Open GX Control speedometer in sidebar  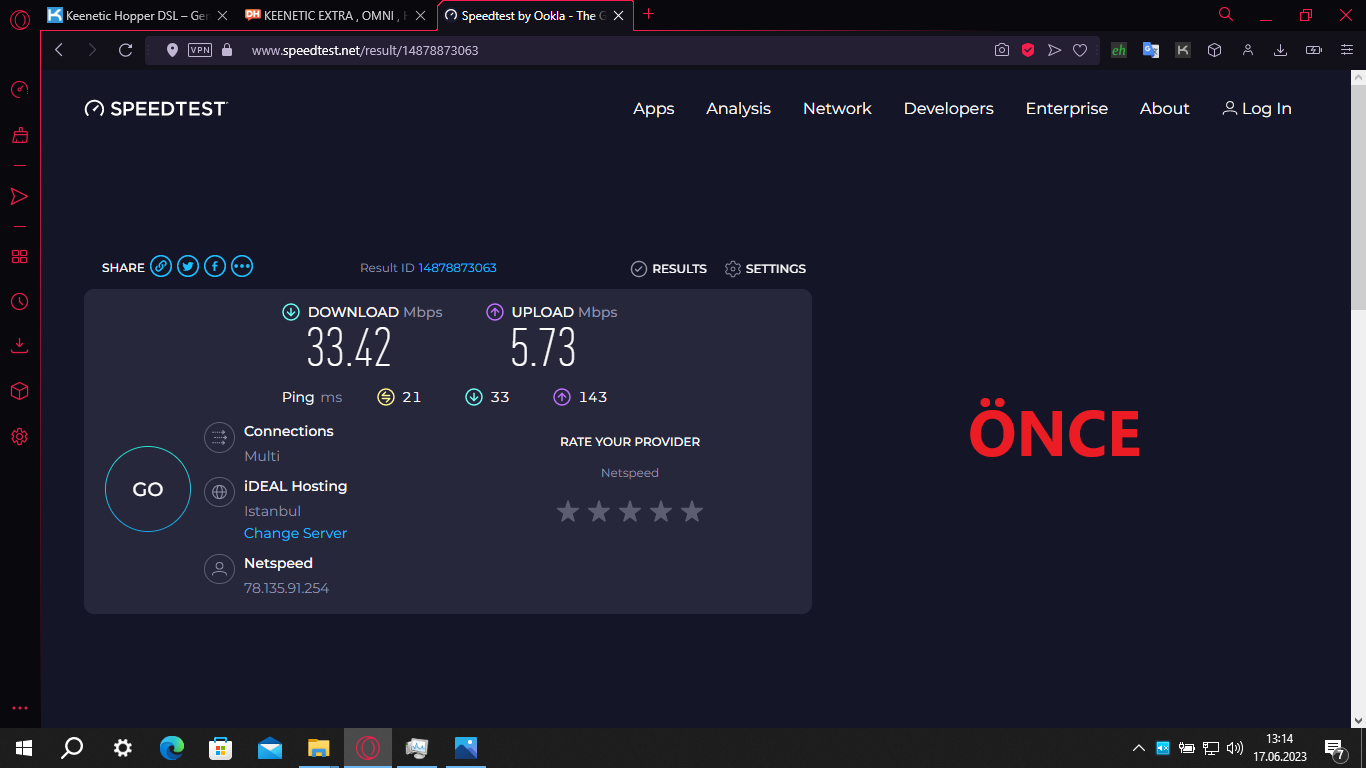(19, 90)
